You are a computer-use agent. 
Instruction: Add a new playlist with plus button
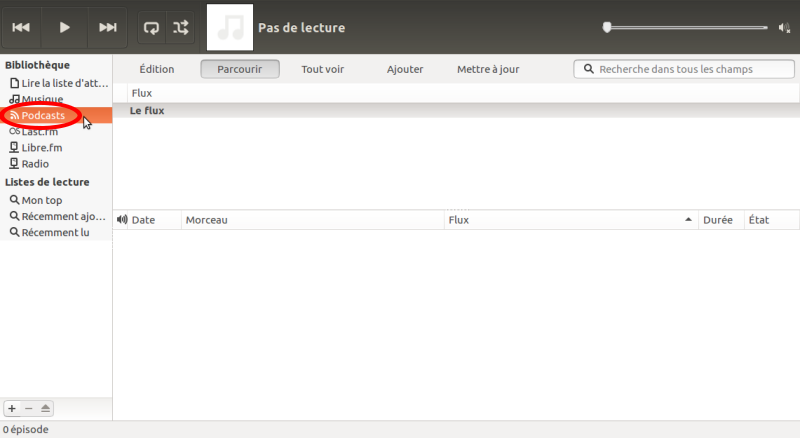pos(12,408)
